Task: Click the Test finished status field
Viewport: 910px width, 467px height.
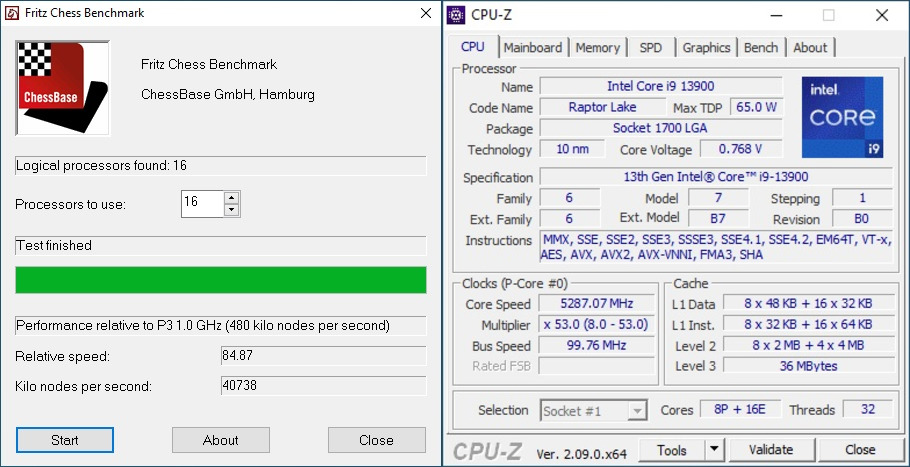Action: [221, 246]
